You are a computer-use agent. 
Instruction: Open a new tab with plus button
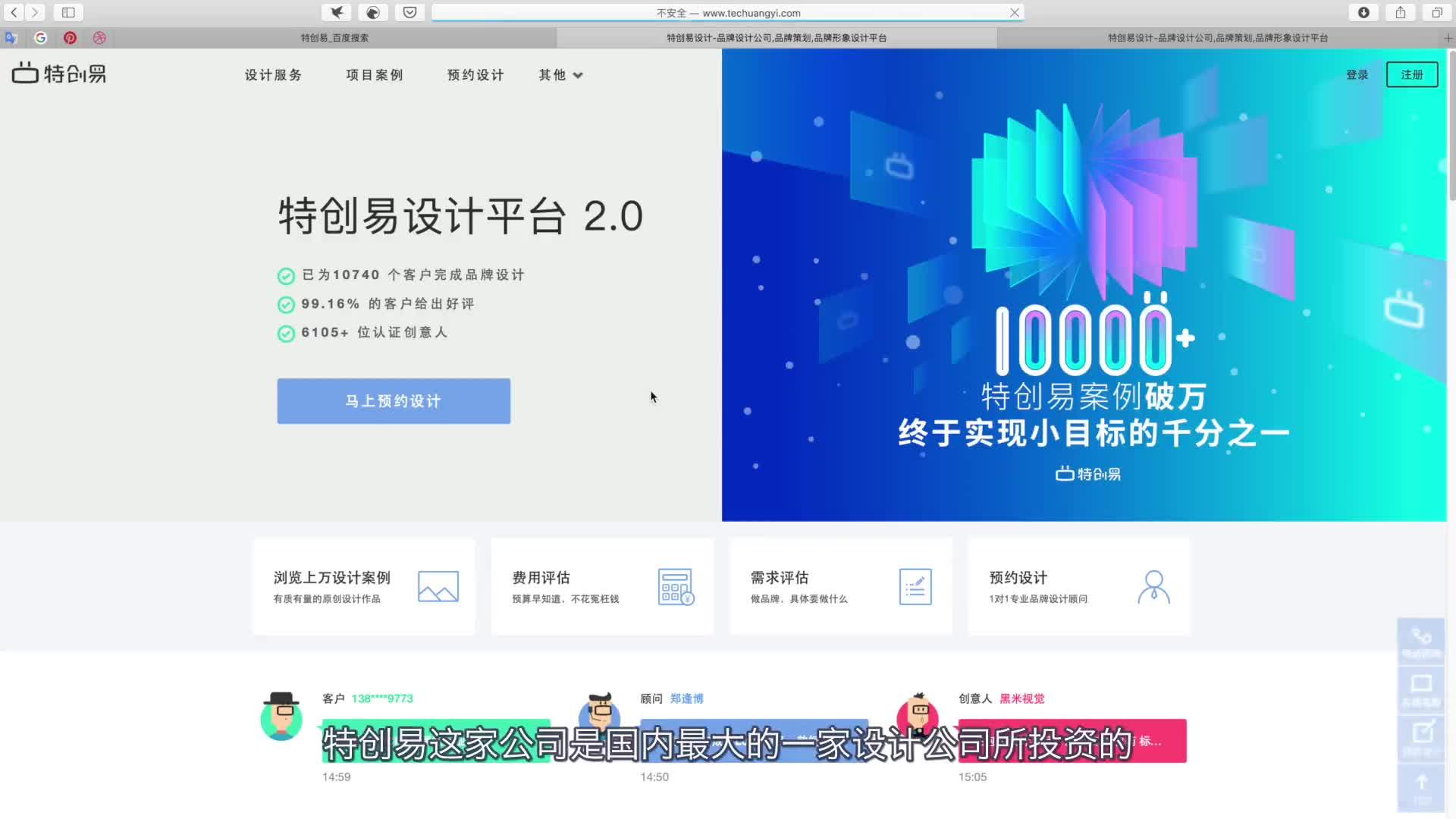[x=1448, y=38]
